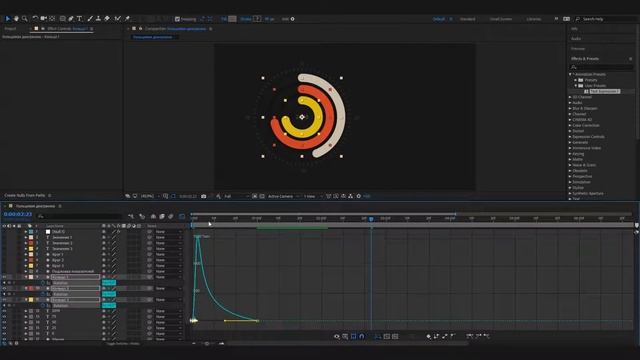Switch to the Default workspace

pyautogui.click(x=439, y=19)
